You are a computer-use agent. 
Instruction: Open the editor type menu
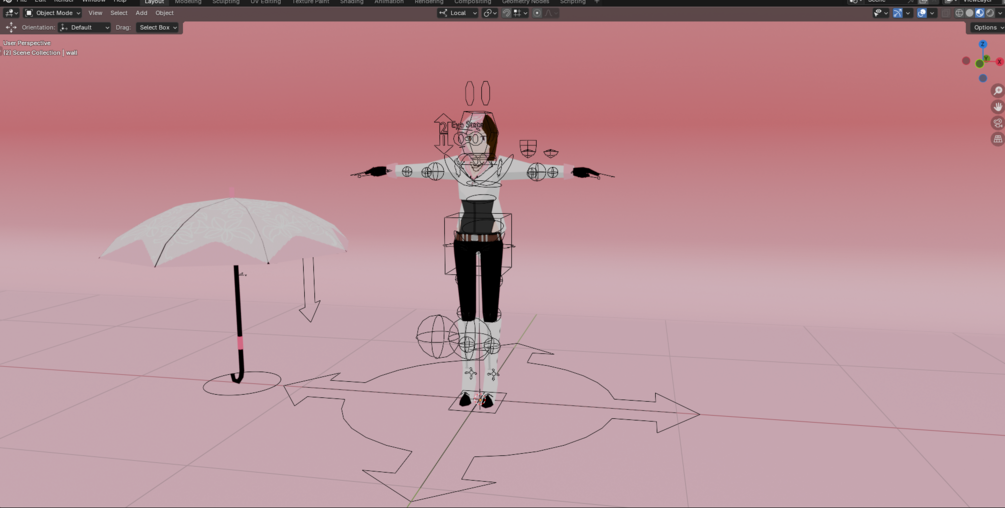coord(11,13)
